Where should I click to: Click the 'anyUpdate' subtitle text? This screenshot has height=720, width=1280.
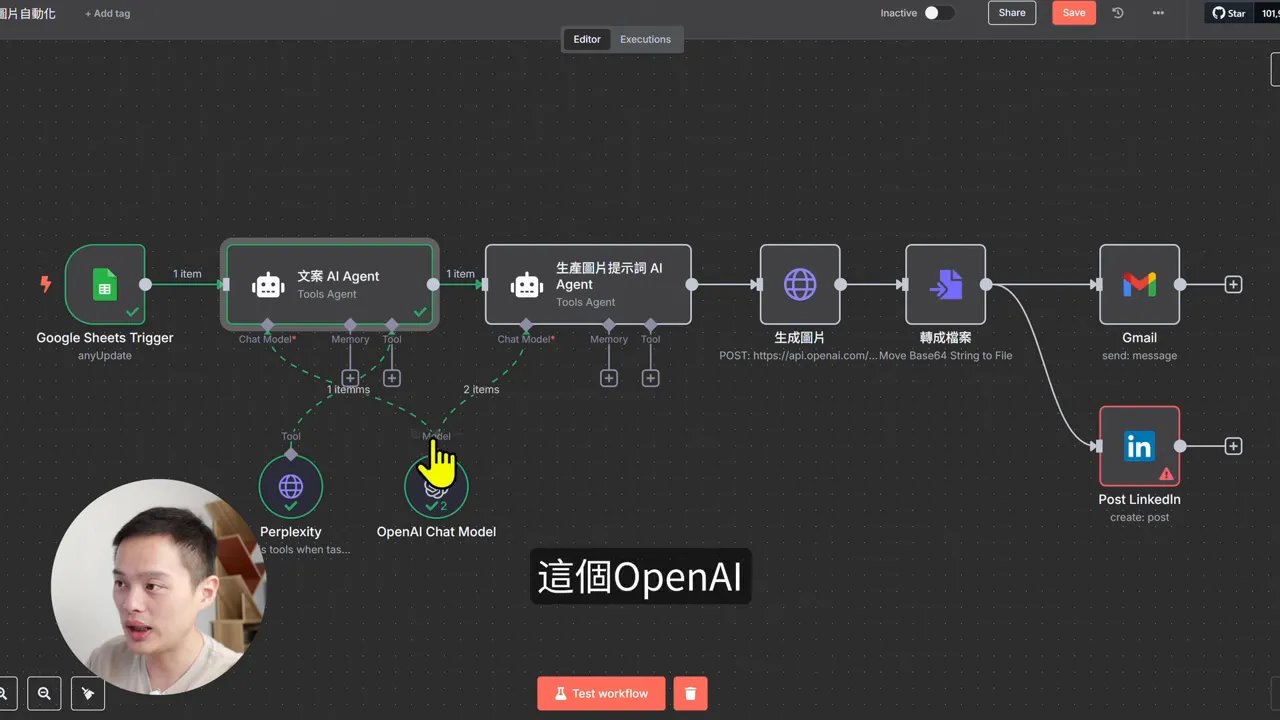click(x=105, y=356)
